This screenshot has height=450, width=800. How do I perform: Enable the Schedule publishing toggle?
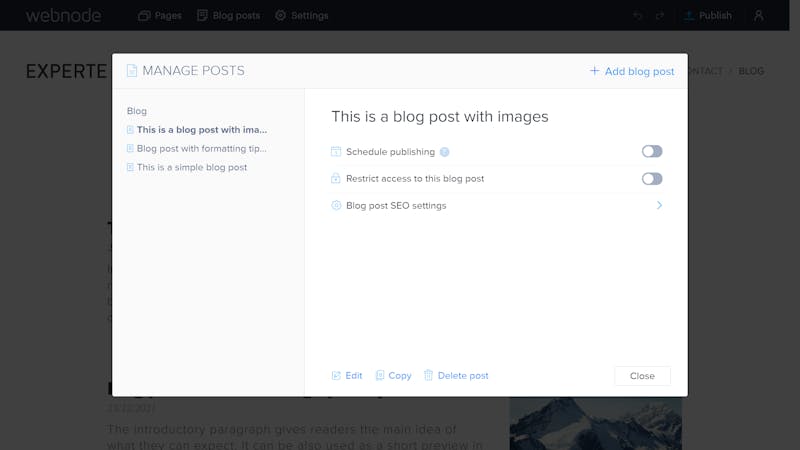coord(652,152)
